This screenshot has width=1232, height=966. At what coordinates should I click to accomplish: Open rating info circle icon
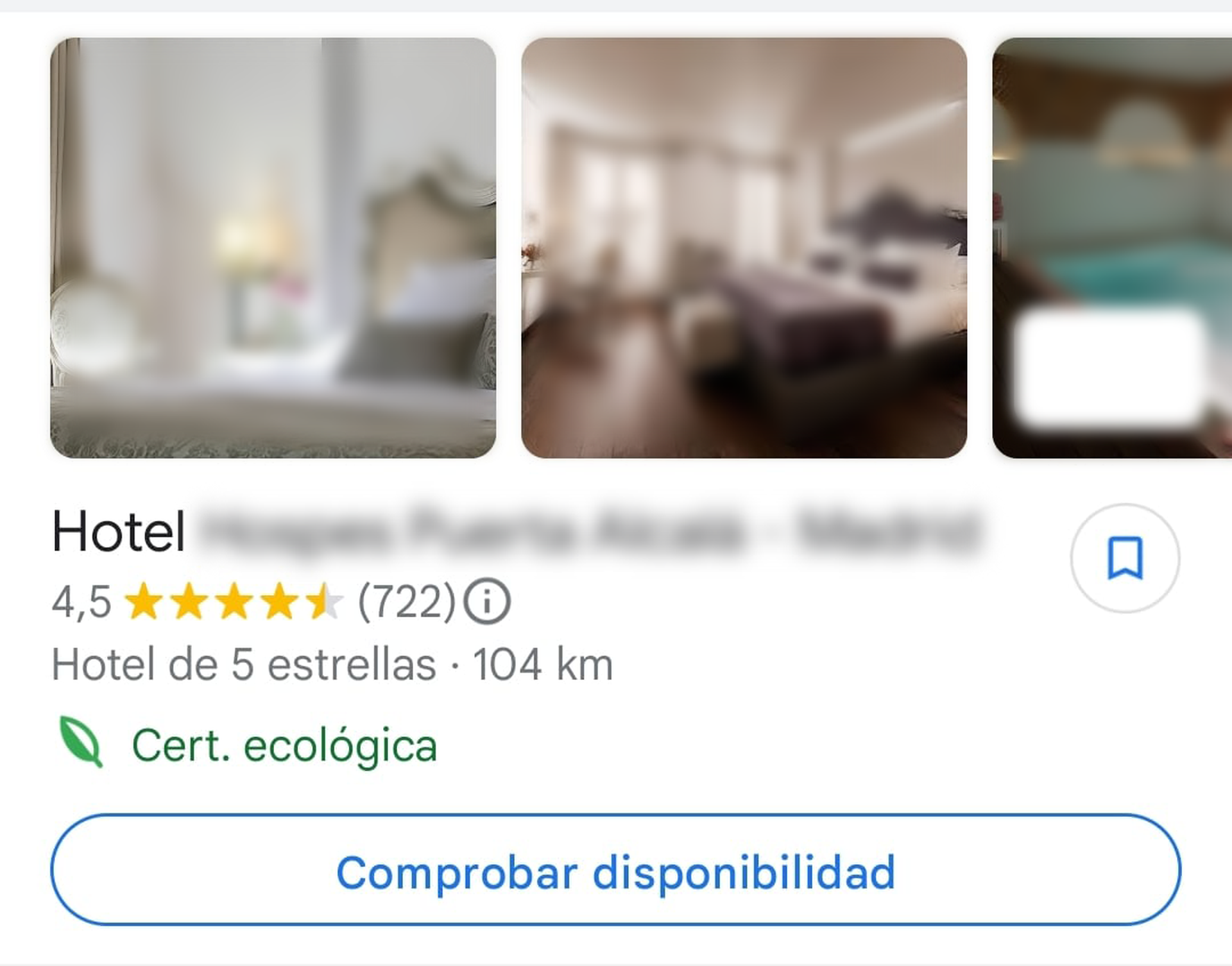(487, 602)
